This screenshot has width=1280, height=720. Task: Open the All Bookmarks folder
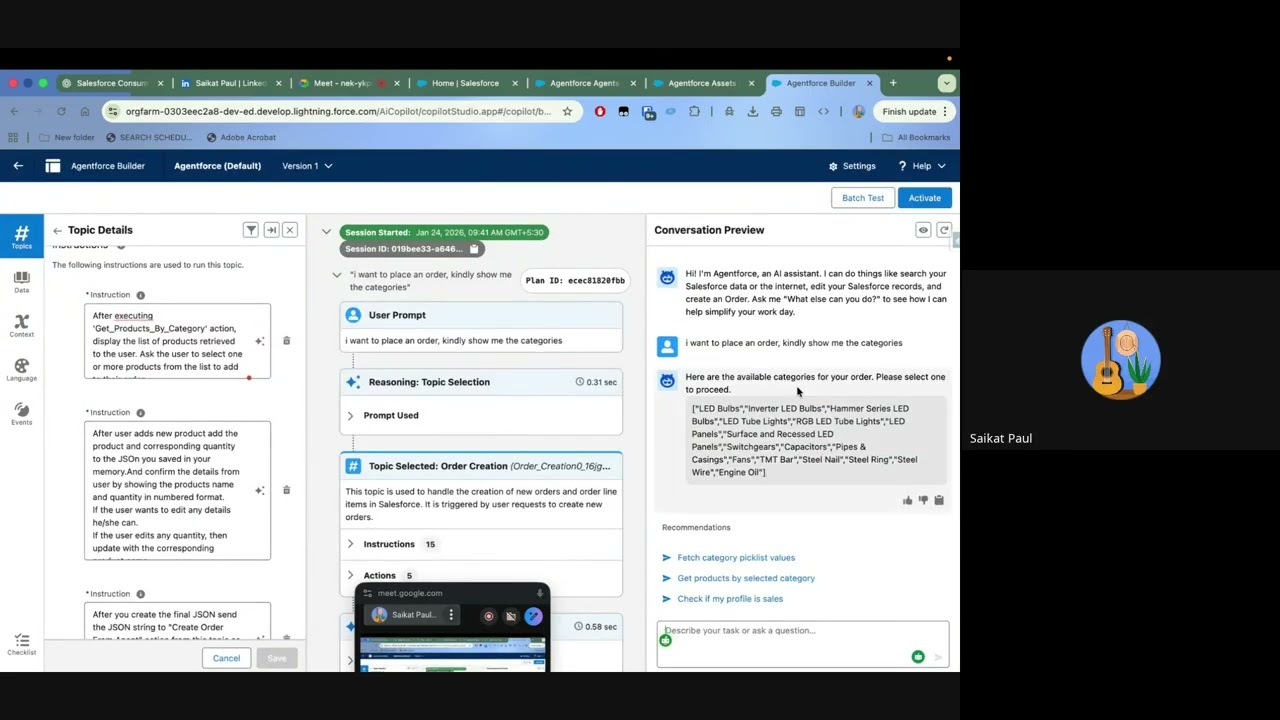point(916,137)
